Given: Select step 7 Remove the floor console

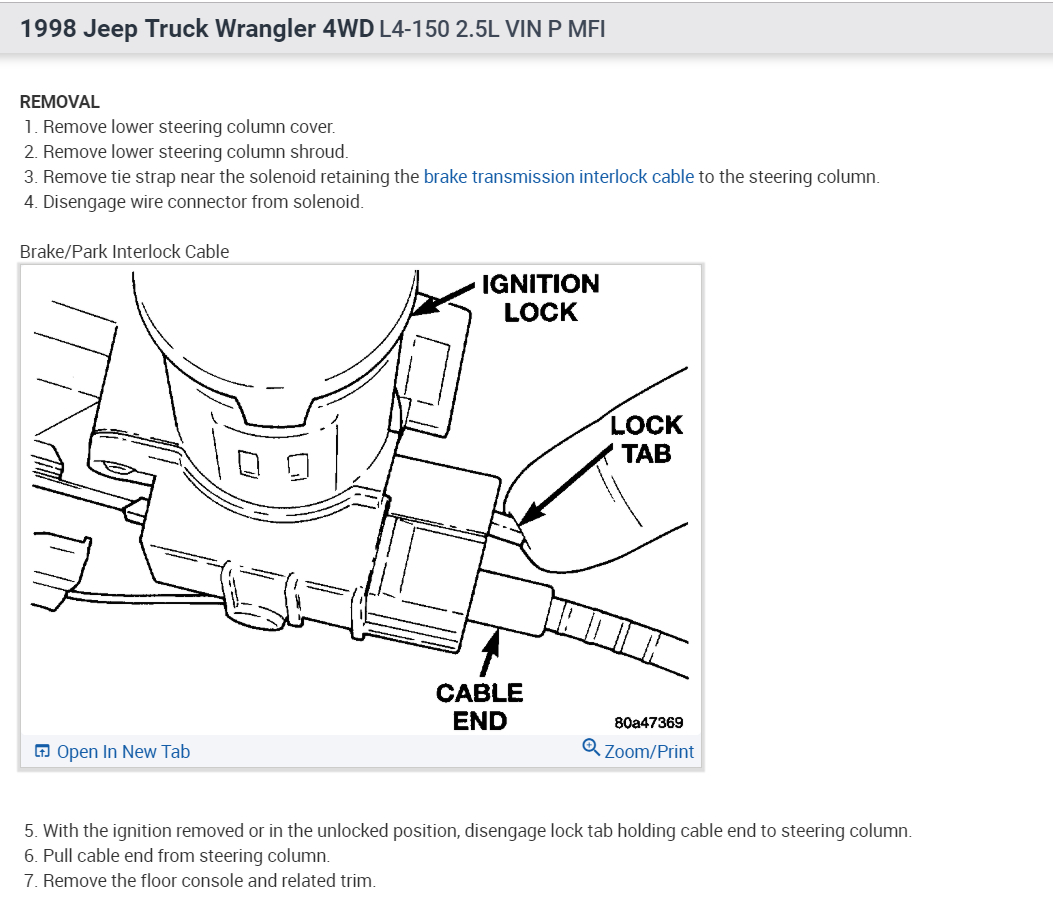Looking at the screenshot, I should point(200,880).
